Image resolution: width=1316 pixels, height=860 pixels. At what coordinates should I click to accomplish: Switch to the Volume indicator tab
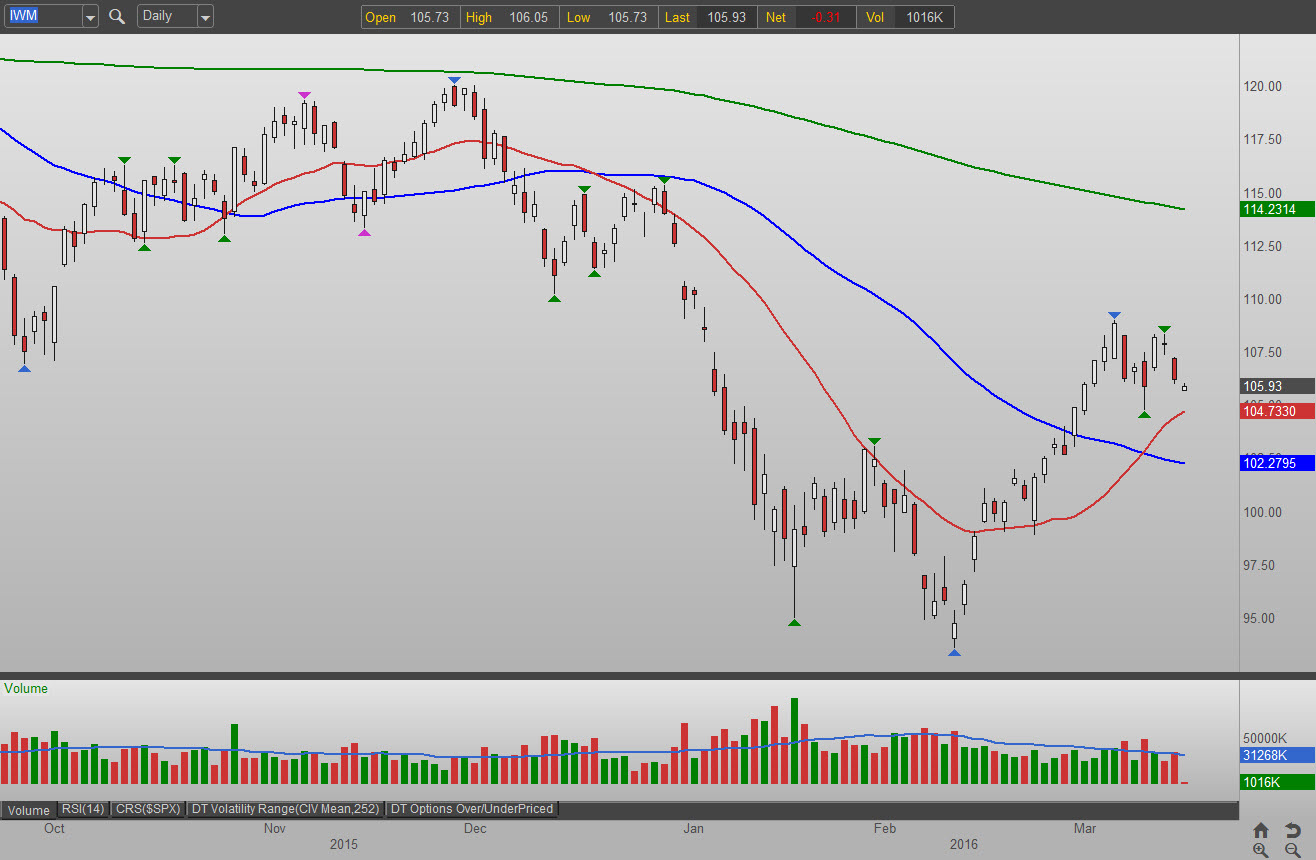[28, 810]
